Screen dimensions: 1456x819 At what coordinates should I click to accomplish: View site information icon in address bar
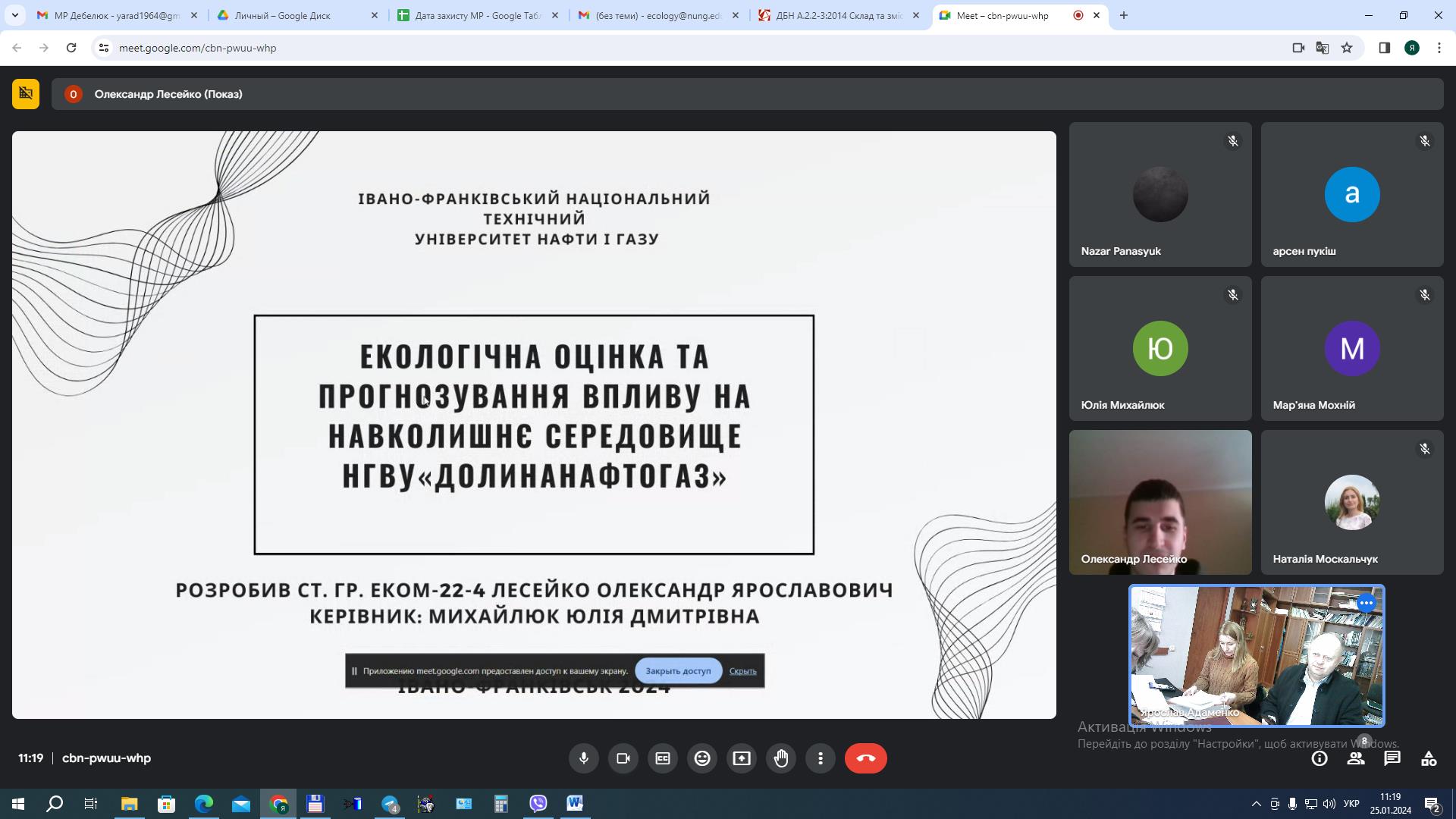[x=104, y=48]
